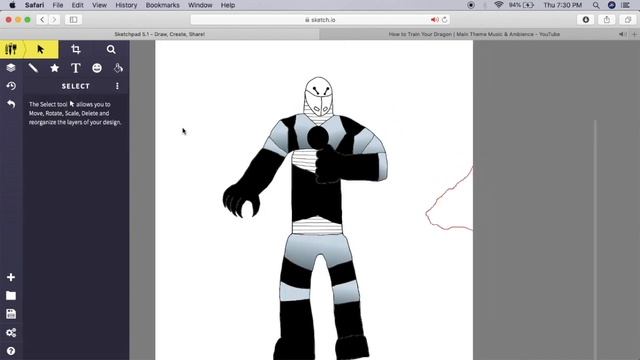Select the robot figure's head
The height and width of the screenshot is (360, 640).
click(x=319, y=97)
